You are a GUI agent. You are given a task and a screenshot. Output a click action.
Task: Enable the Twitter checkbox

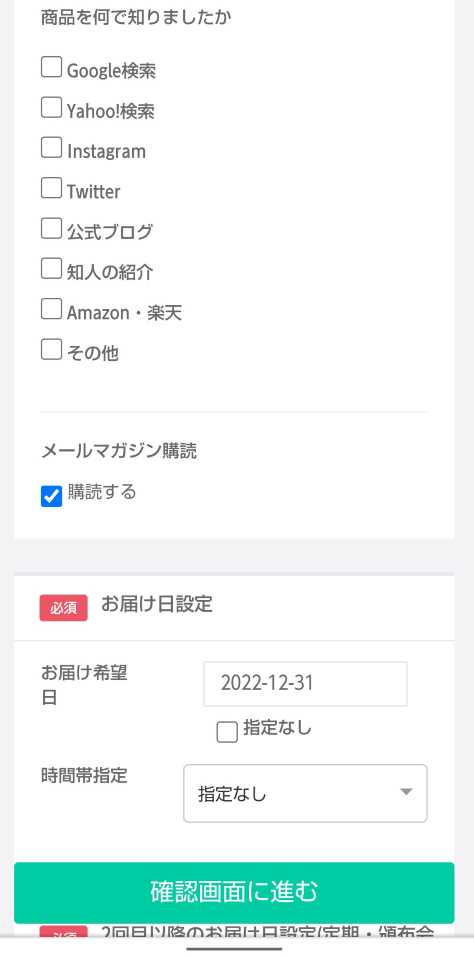[51, 188]
